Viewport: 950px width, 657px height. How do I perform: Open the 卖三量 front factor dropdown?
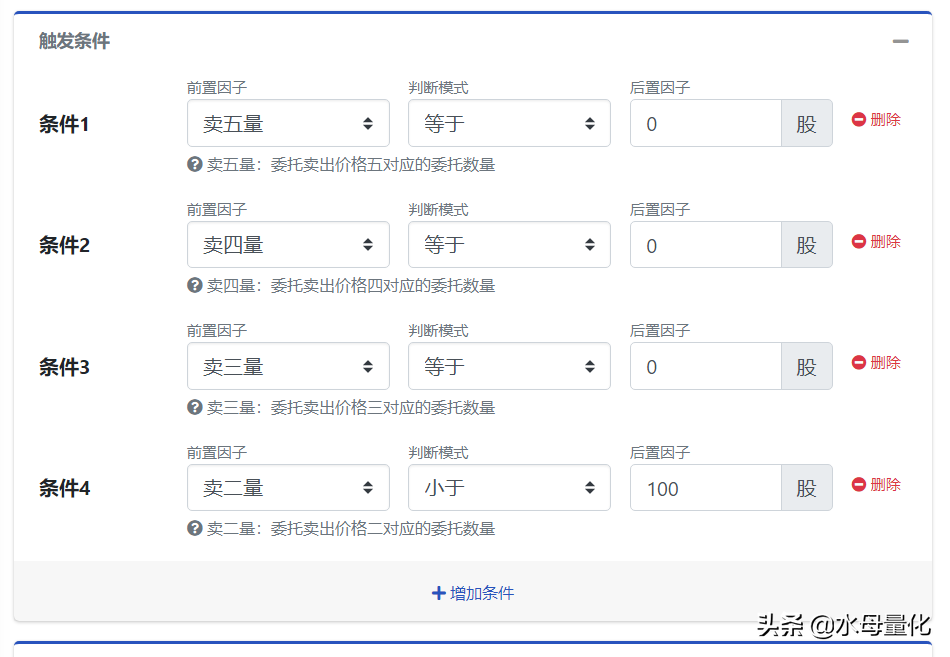click(x=288, y=367)
